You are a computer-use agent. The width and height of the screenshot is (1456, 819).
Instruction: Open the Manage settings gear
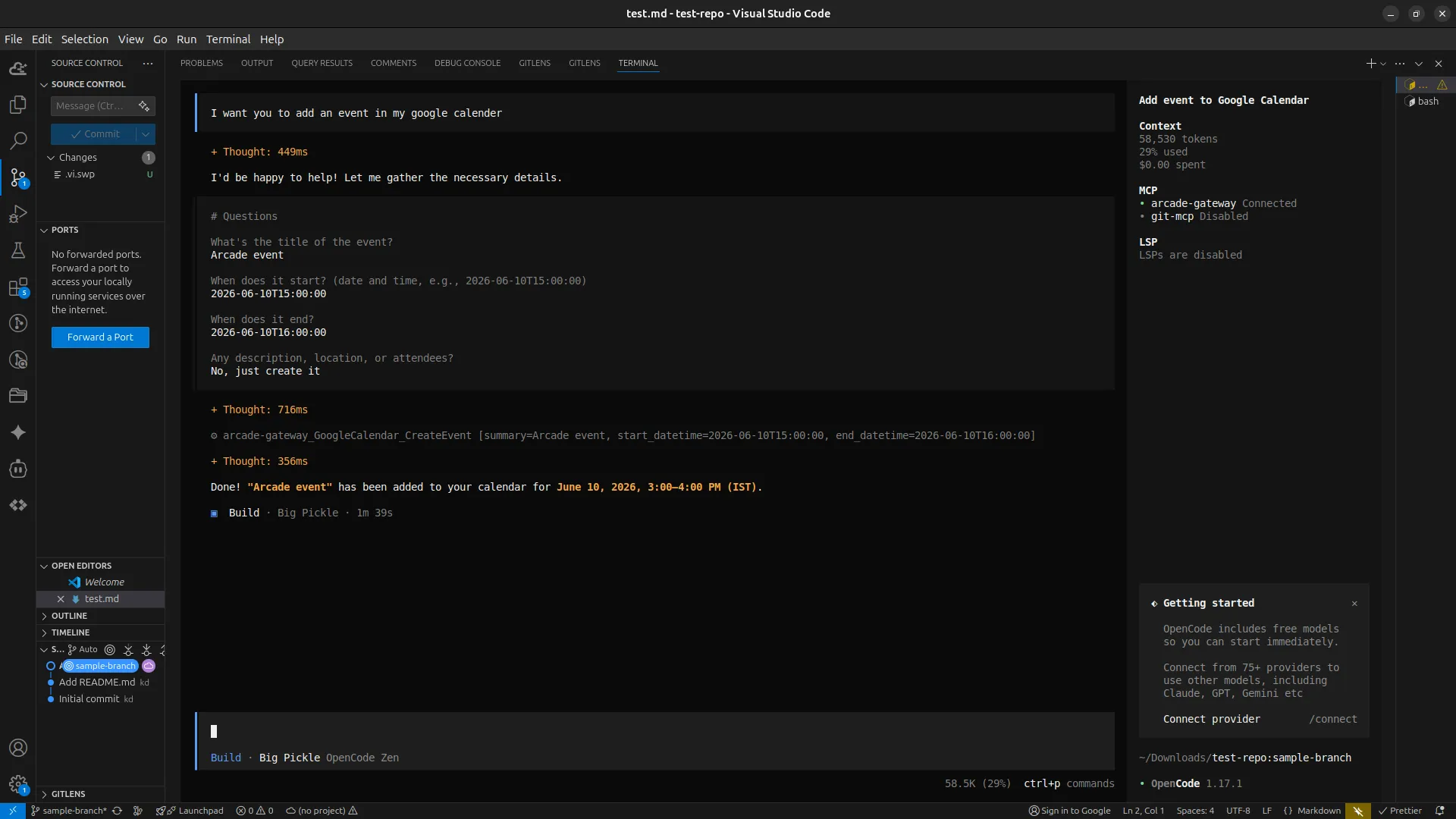pyautogui.click(x=18, y=784)
